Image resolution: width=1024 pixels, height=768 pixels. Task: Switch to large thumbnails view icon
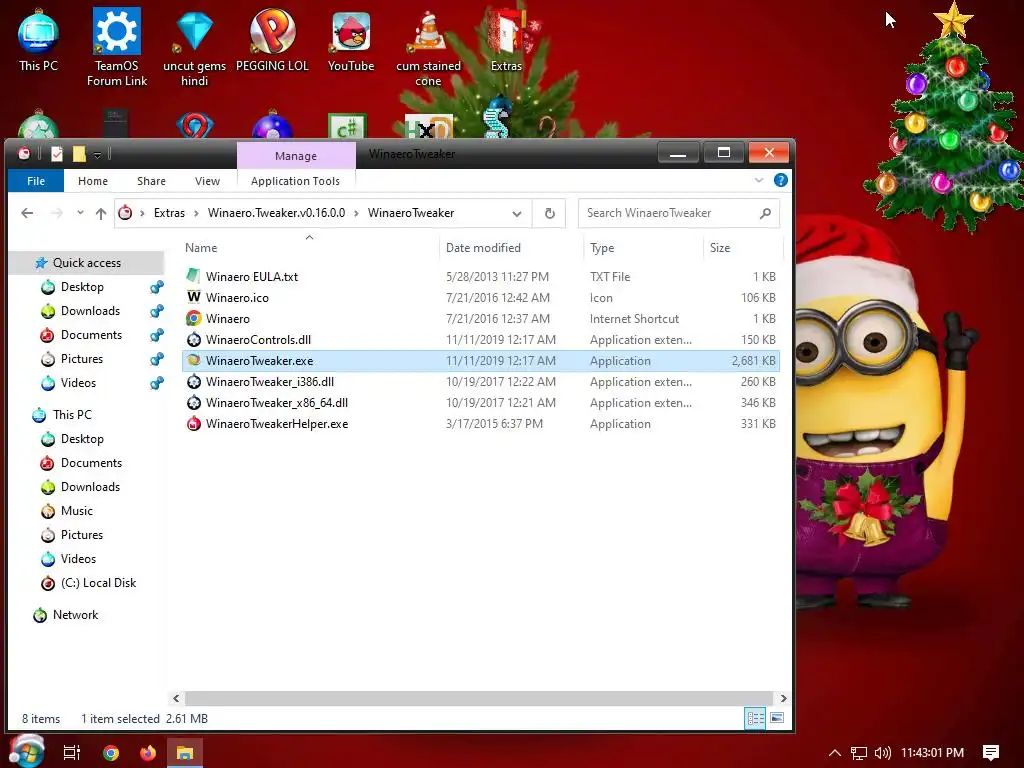pos(777,718)
